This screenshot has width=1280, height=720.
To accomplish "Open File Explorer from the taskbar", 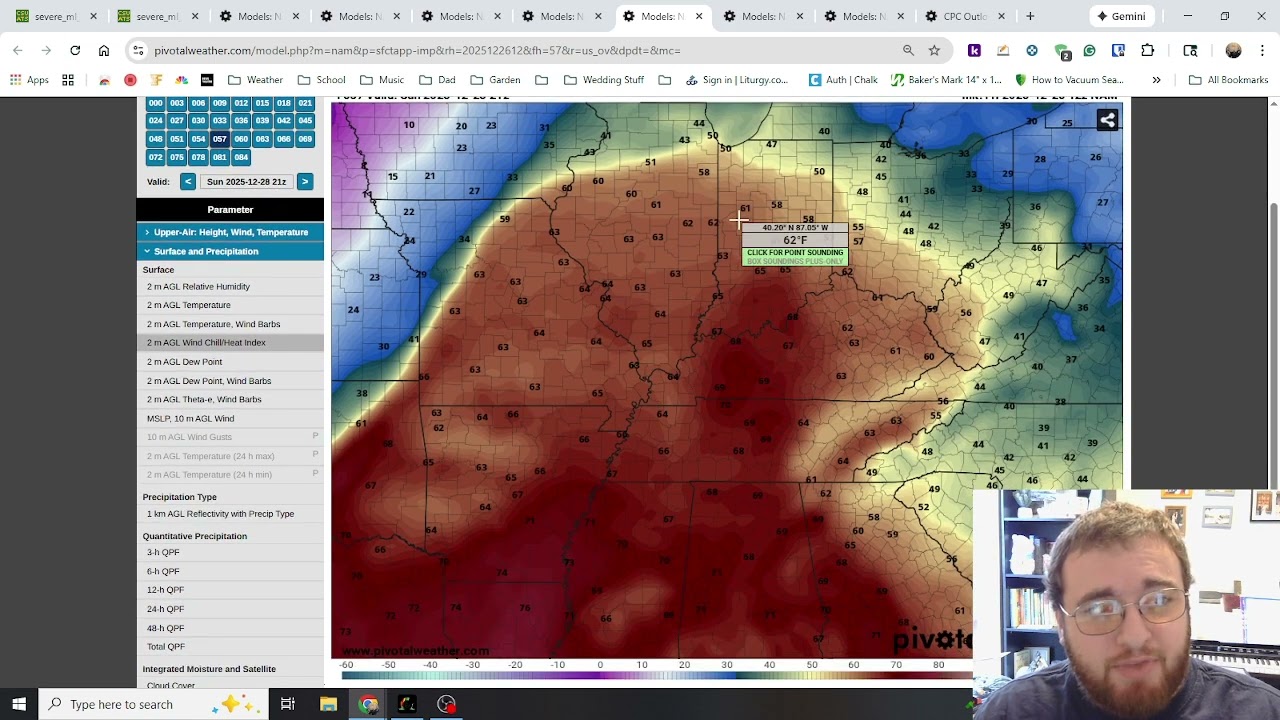I will [x=328, y=704].
